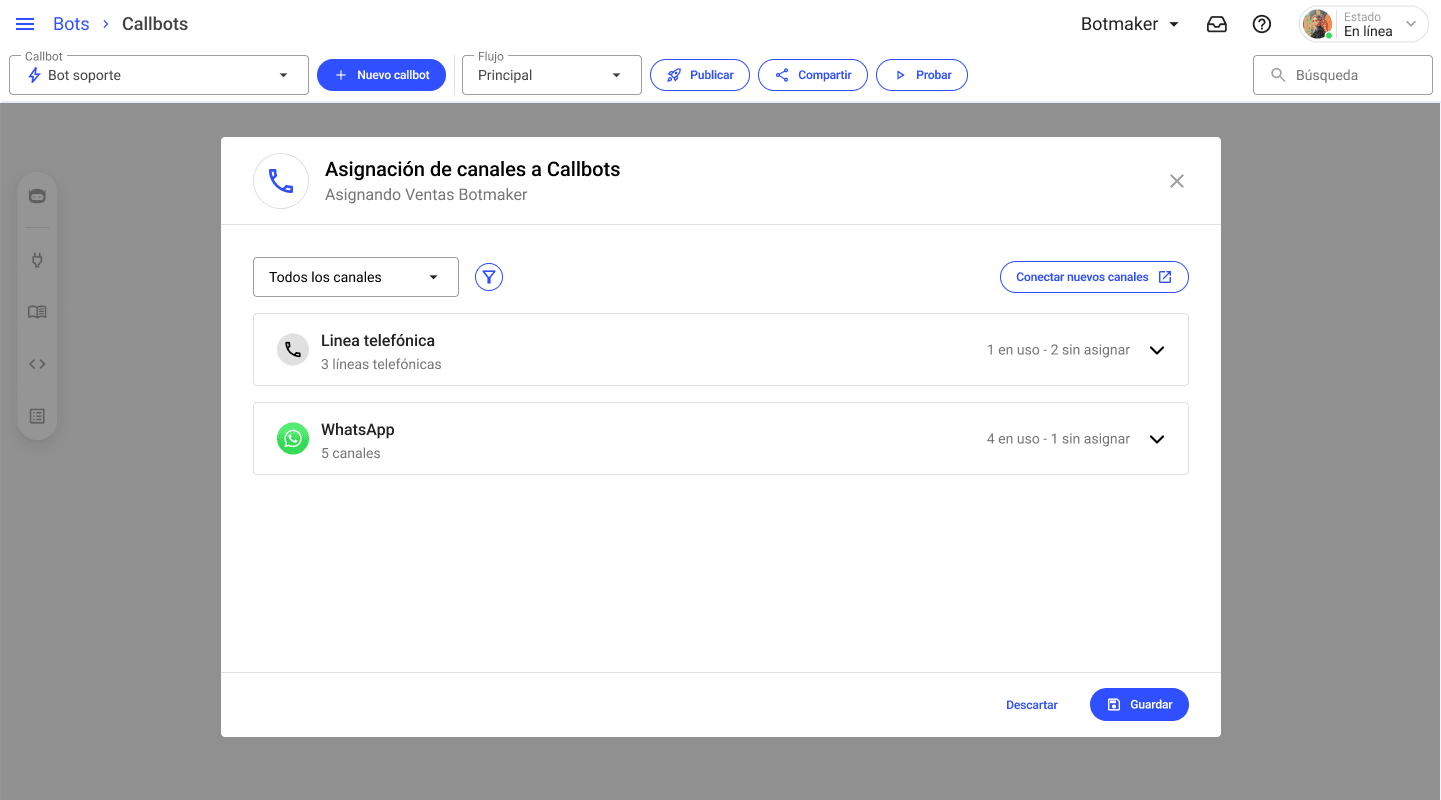This screenshot has height=800, width=1441.
Task: Expand the Linea telefónica chevron
Action: (1157, 350)
